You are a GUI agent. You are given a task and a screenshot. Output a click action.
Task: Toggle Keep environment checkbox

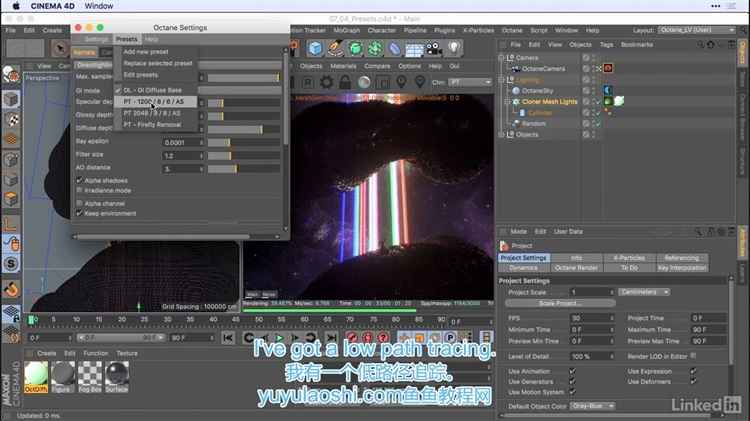(79, 213)
